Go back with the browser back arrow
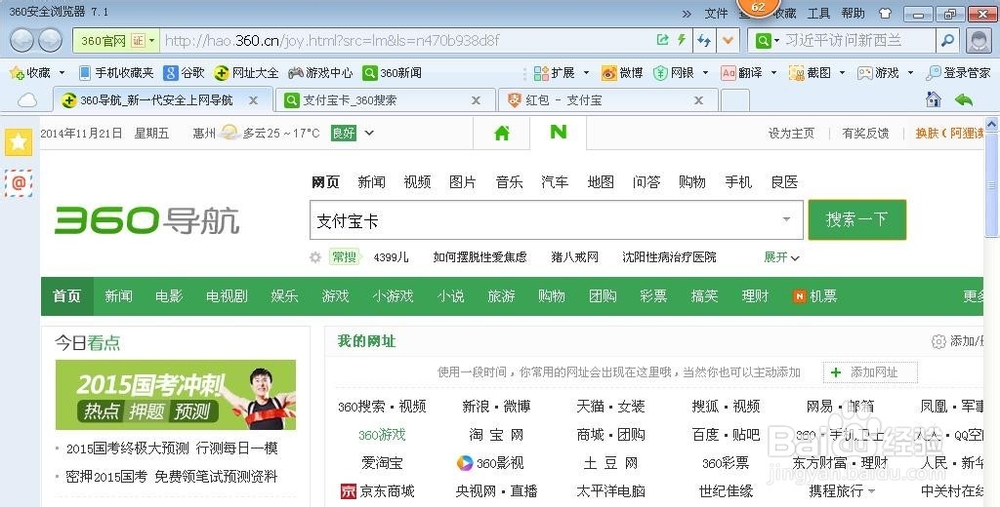Screen dimensions: 1000x507 (x=22, y=41)
